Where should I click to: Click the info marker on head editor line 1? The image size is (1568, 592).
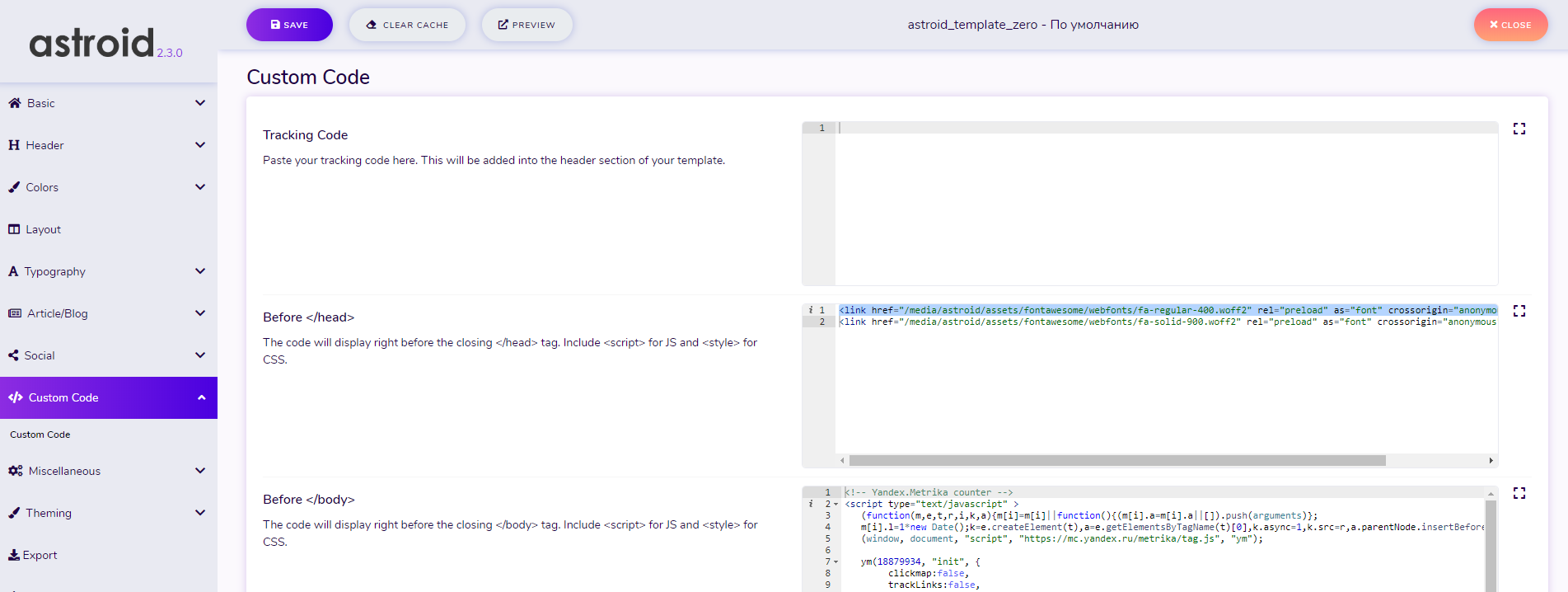811,310
